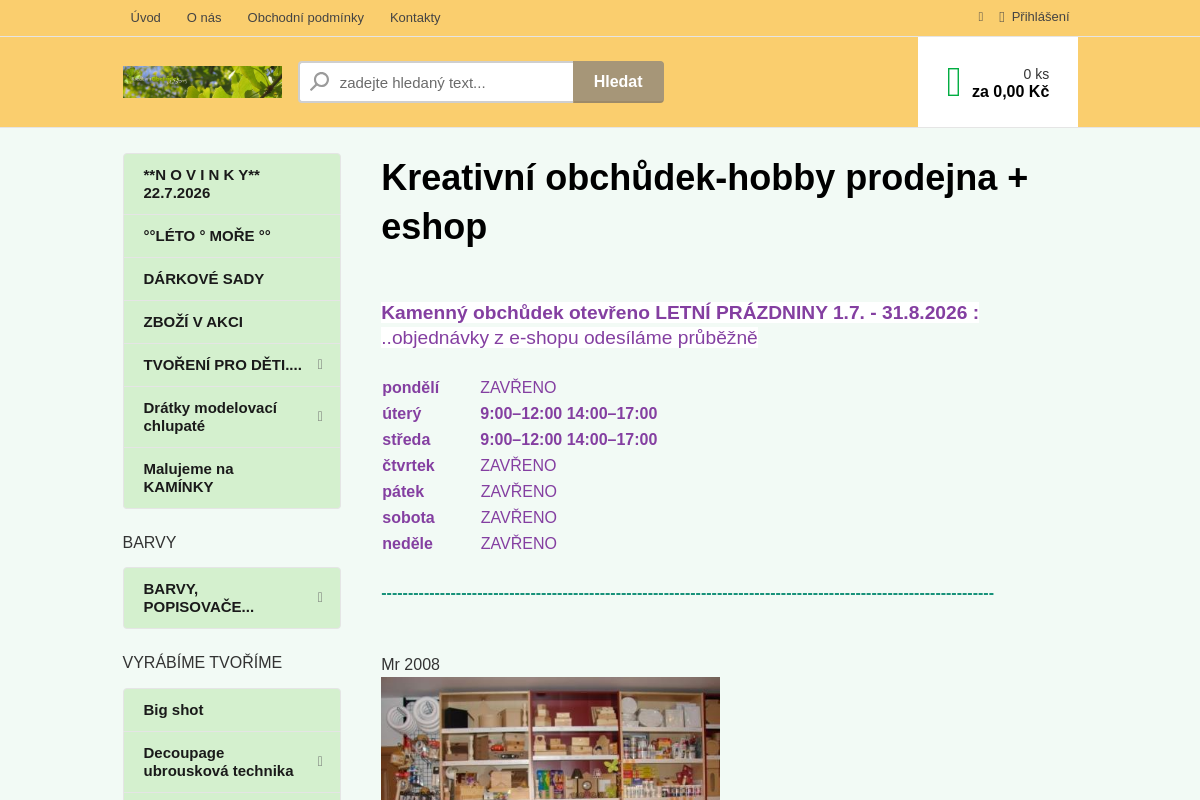Click the BARVY section heading
This screenshot has width=1200, height=800.
(149, 543)
